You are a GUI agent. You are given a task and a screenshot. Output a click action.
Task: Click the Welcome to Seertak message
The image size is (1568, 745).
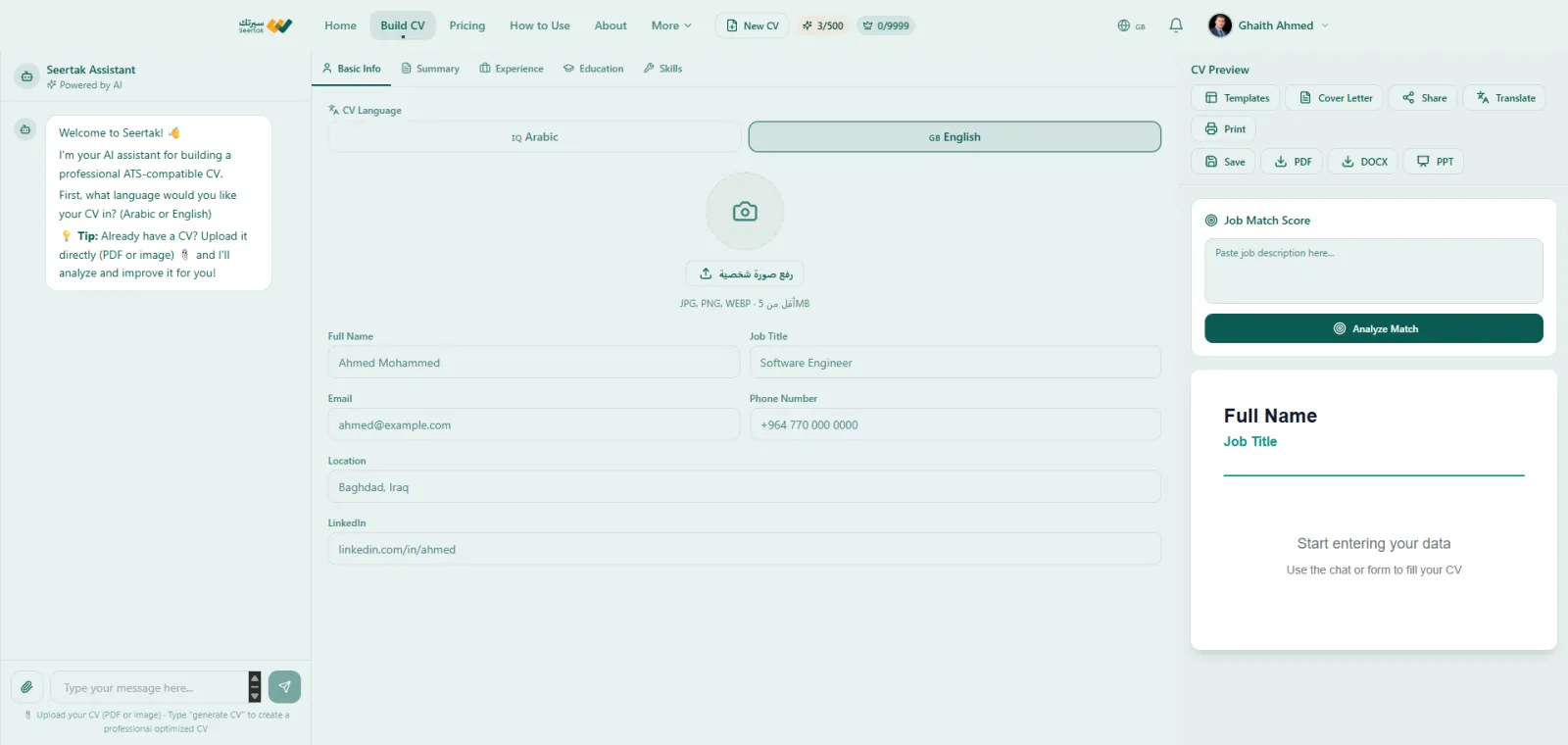(159, 203)
